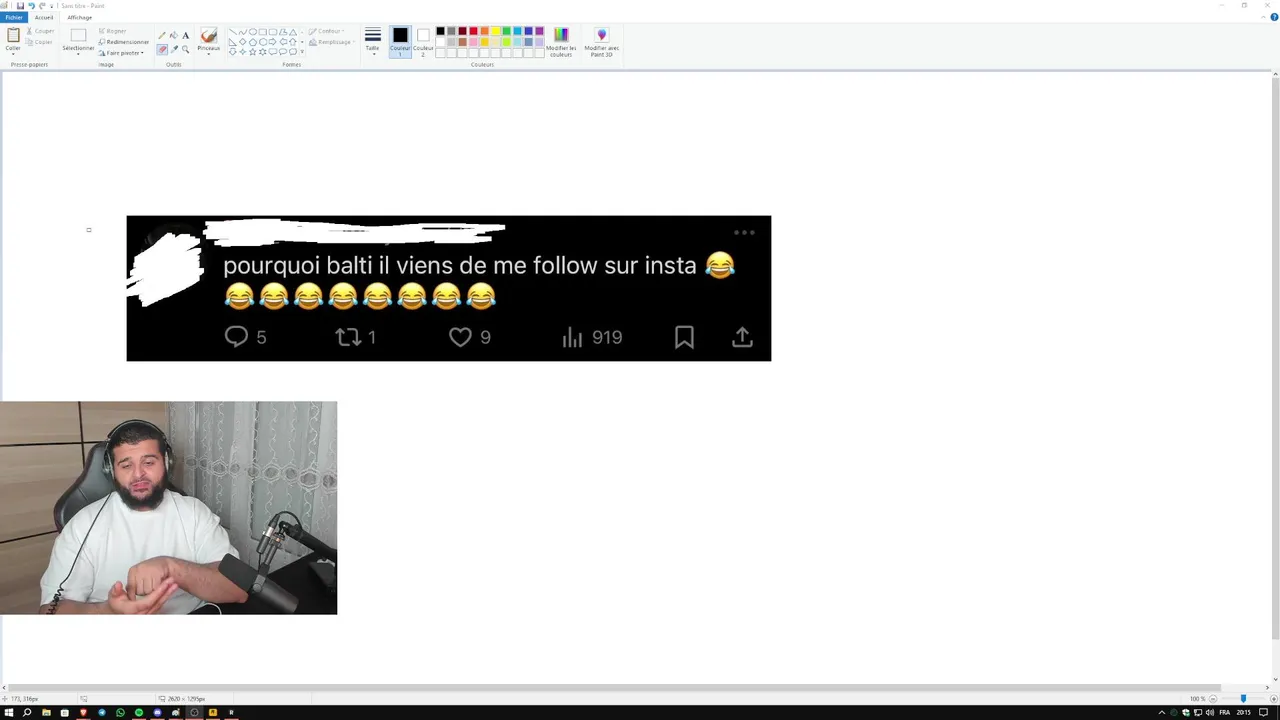Click the Save icon in title bar

coord(20,5)
